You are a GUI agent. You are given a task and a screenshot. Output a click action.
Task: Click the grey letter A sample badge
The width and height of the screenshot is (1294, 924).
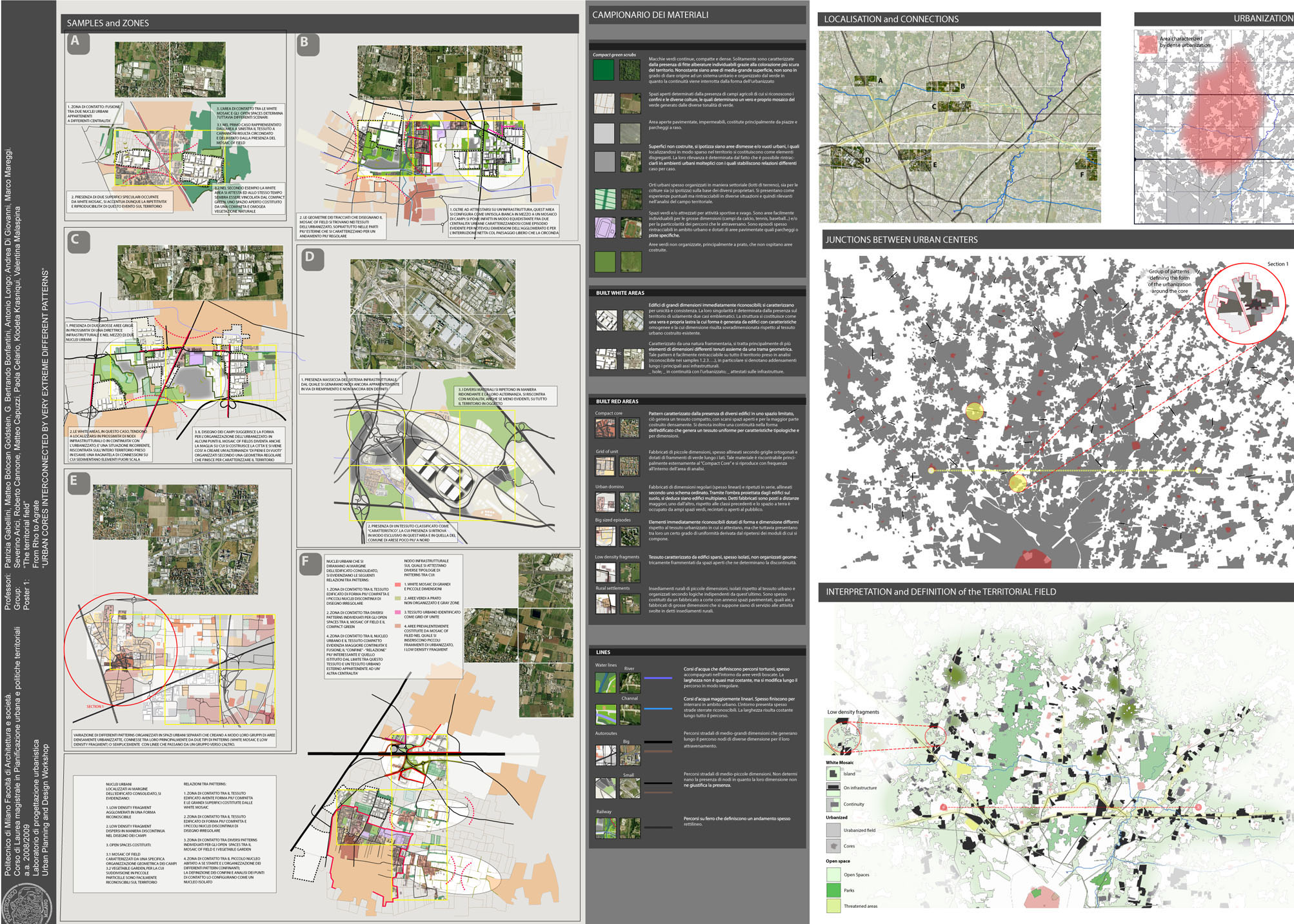tap(78, 43)
